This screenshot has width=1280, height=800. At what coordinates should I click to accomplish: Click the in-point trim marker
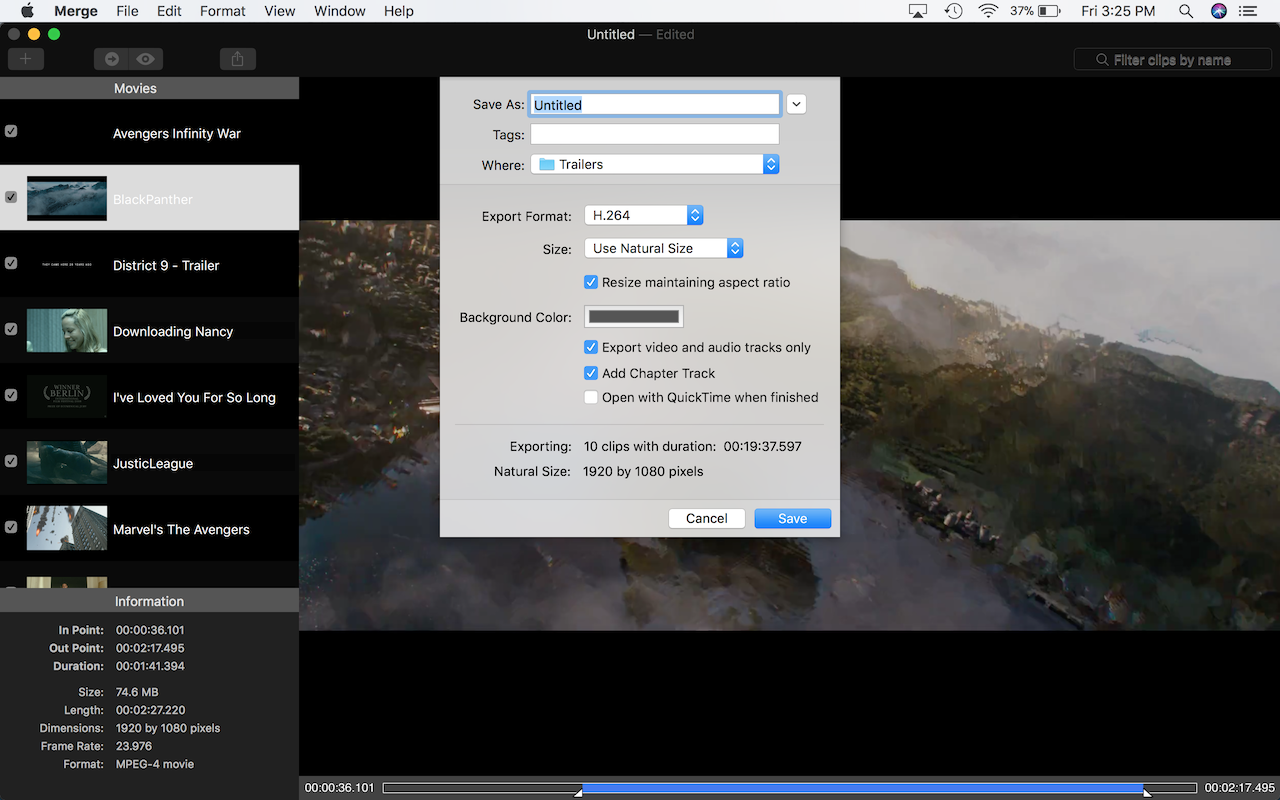578,792
